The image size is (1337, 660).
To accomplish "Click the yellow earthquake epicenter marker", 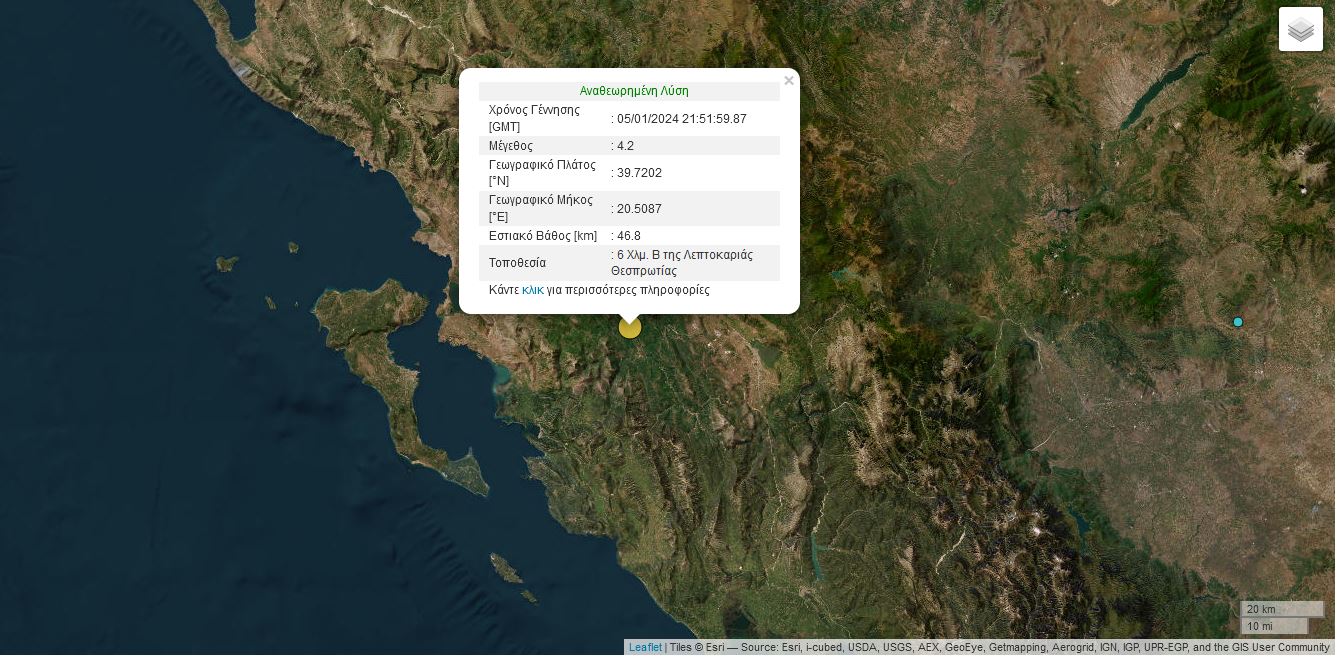I will click(x=629, y=327).
